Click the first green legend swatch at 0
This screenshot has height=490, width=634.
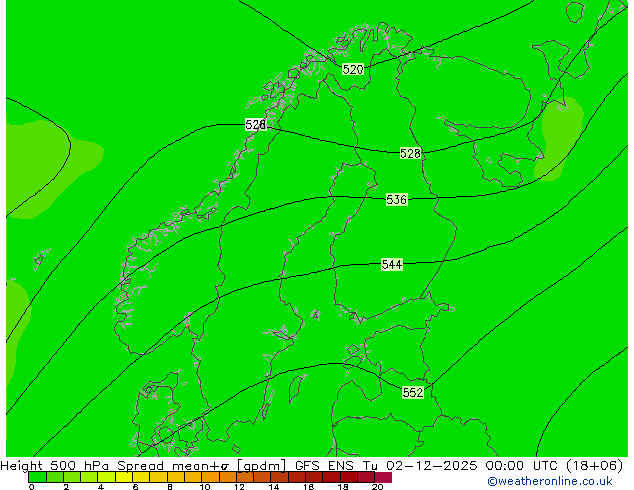(38, 477)
